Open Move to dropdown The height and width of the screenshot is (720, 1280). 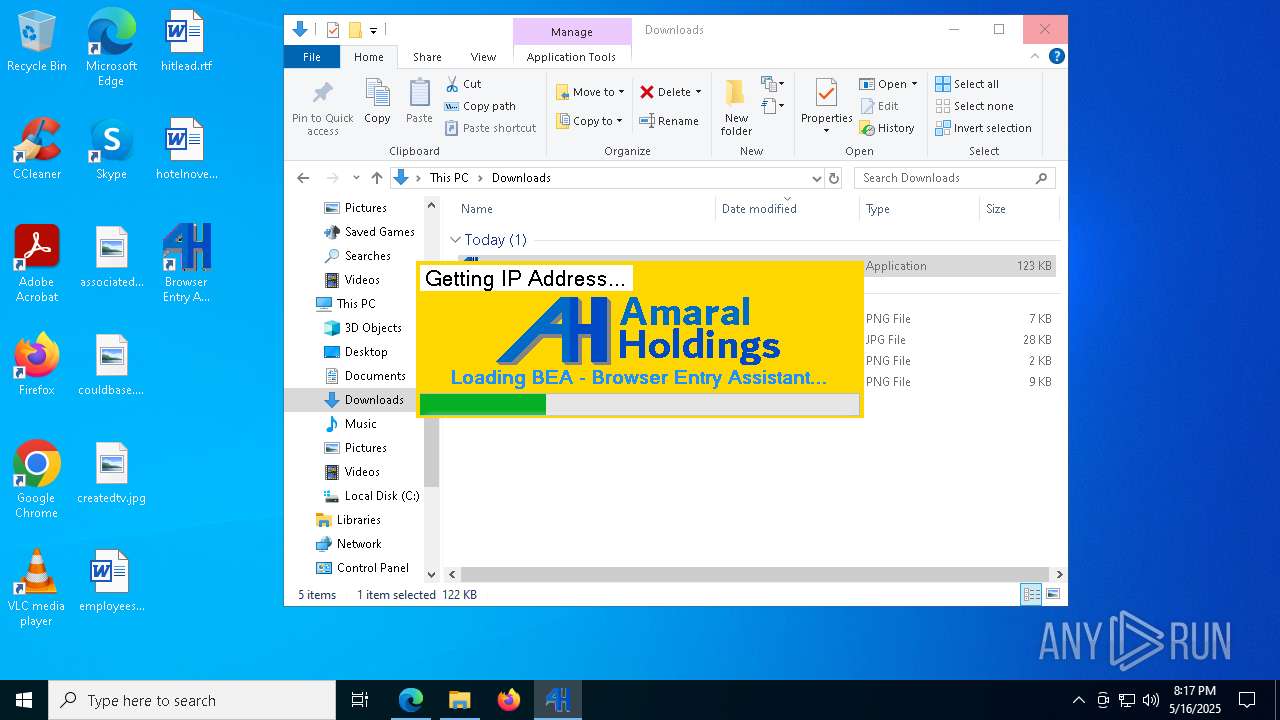(590, 92)
